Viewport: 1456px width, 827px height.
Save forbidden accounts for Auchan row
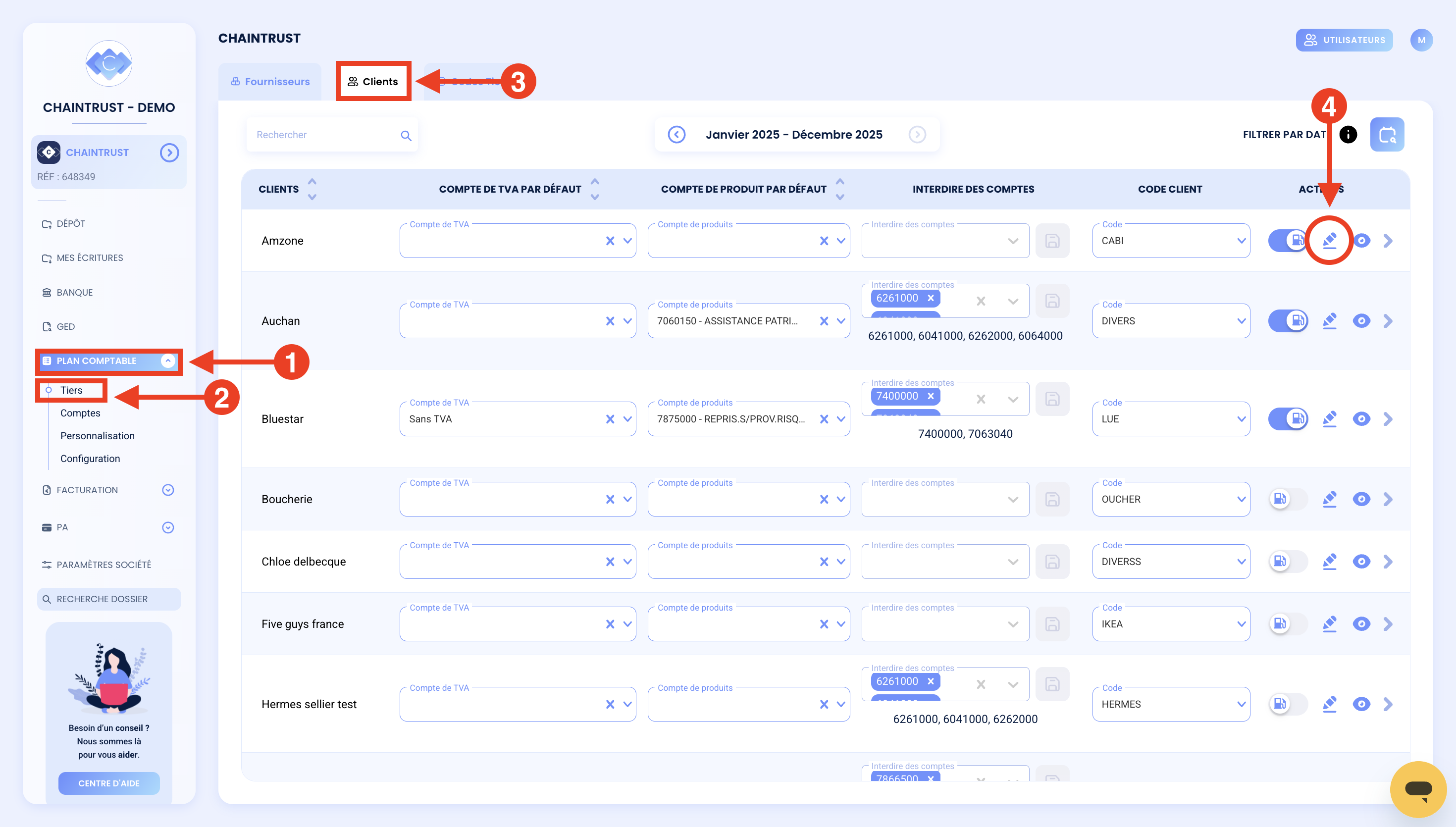1052,301
